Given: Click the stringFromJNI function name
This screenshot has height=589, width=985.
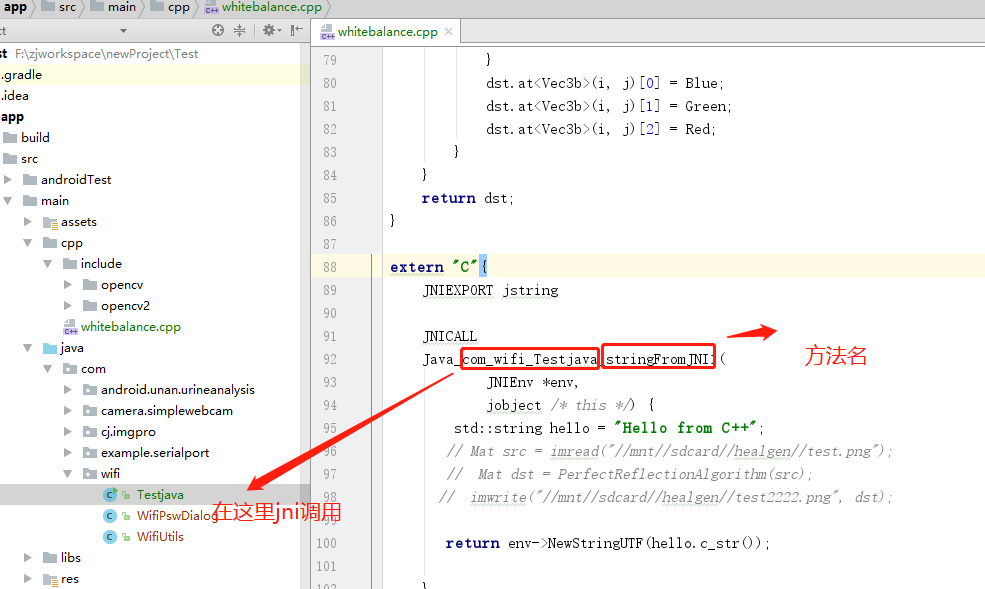Looking at the screenshot, I should pos(660,359).
